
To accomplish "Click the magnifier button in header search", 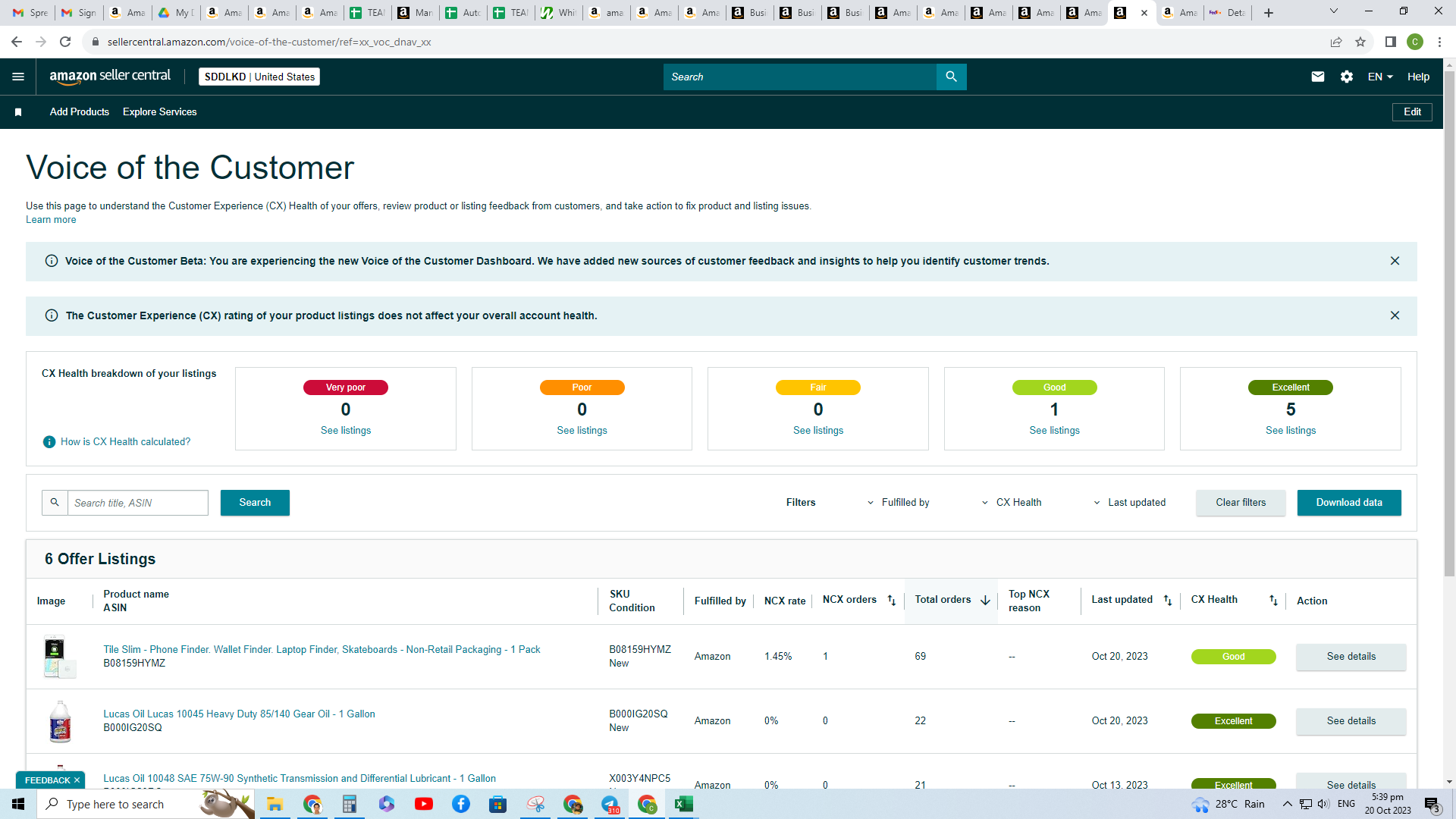I will tap(951, 77).
